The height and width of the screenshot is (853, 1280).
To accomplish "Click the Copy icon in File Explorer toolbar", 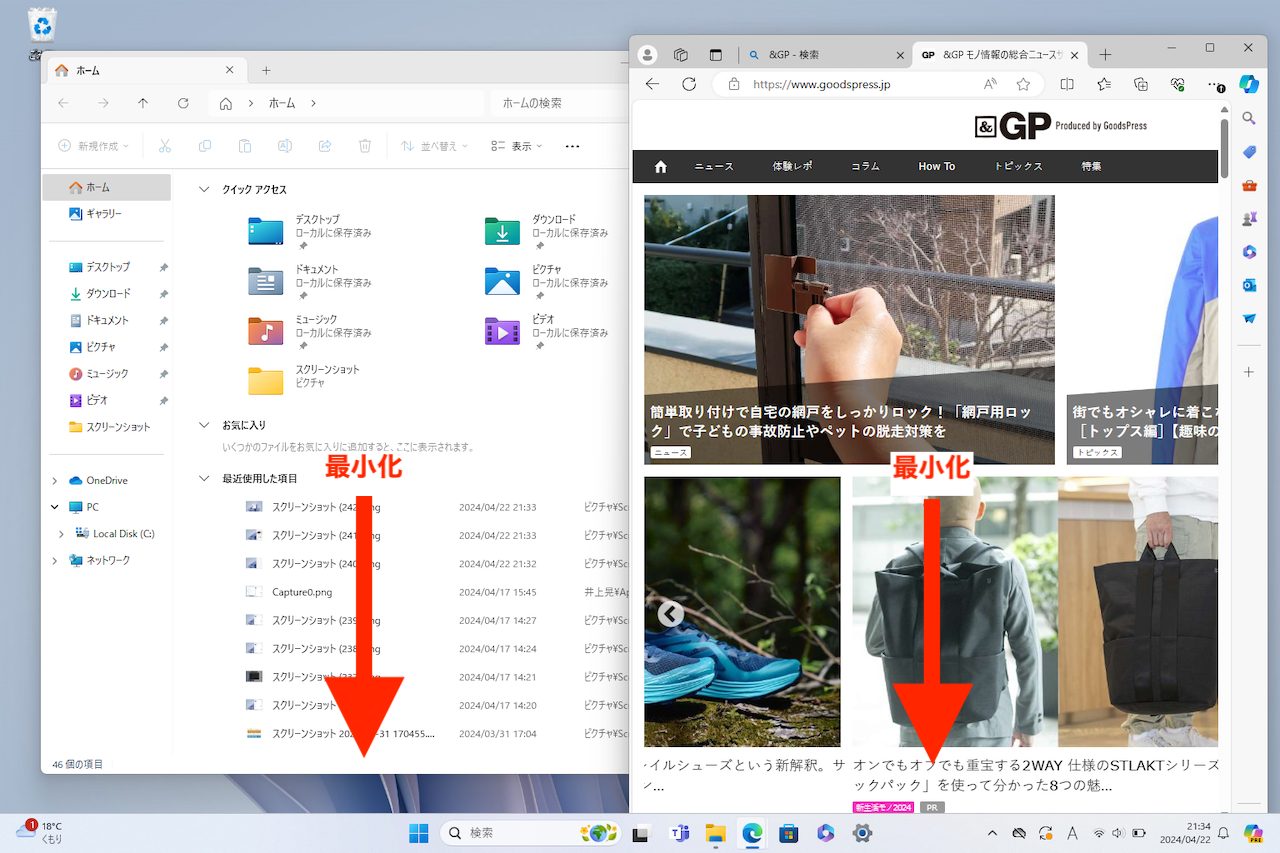I will pos(205,146).
